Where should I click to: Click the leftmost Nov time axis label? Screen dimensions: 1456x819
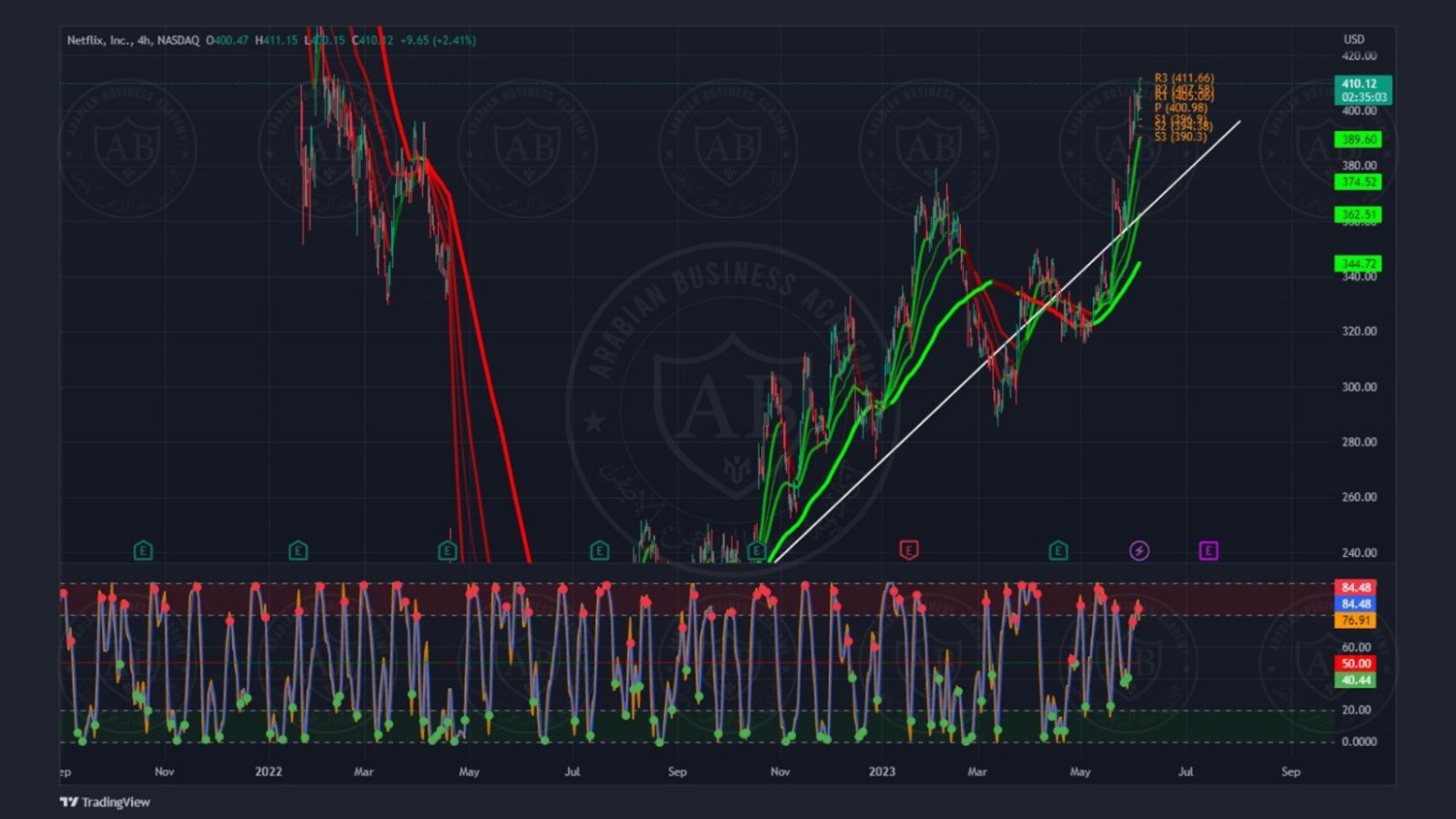pos(164,771)
